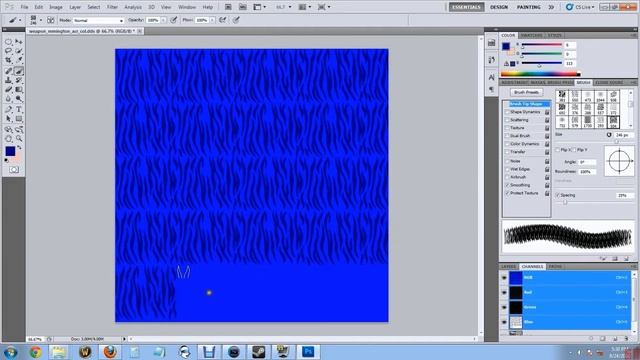Open the Opacity slider arrow

(163, 20)
